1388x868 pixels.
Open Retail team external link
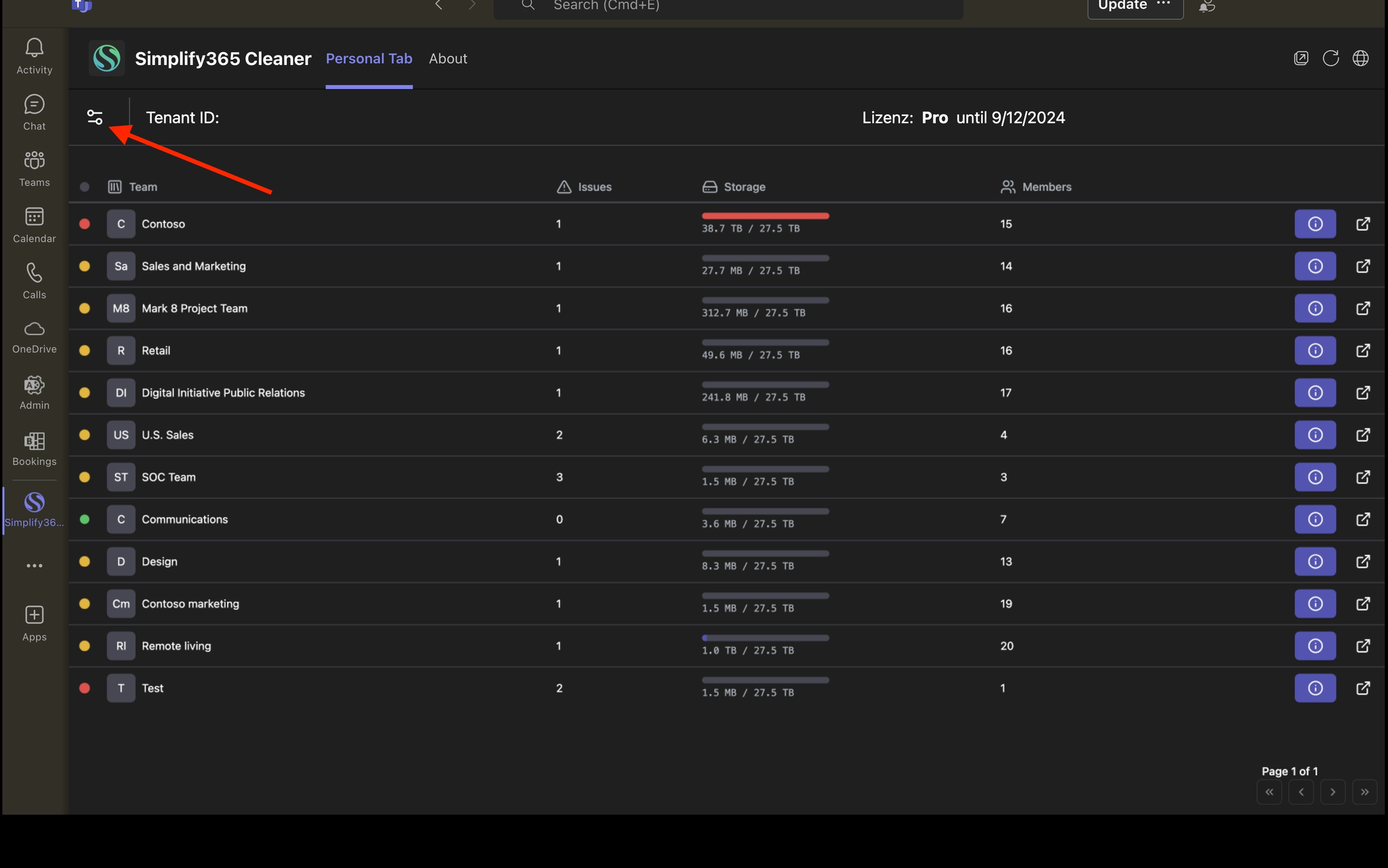1363,350
